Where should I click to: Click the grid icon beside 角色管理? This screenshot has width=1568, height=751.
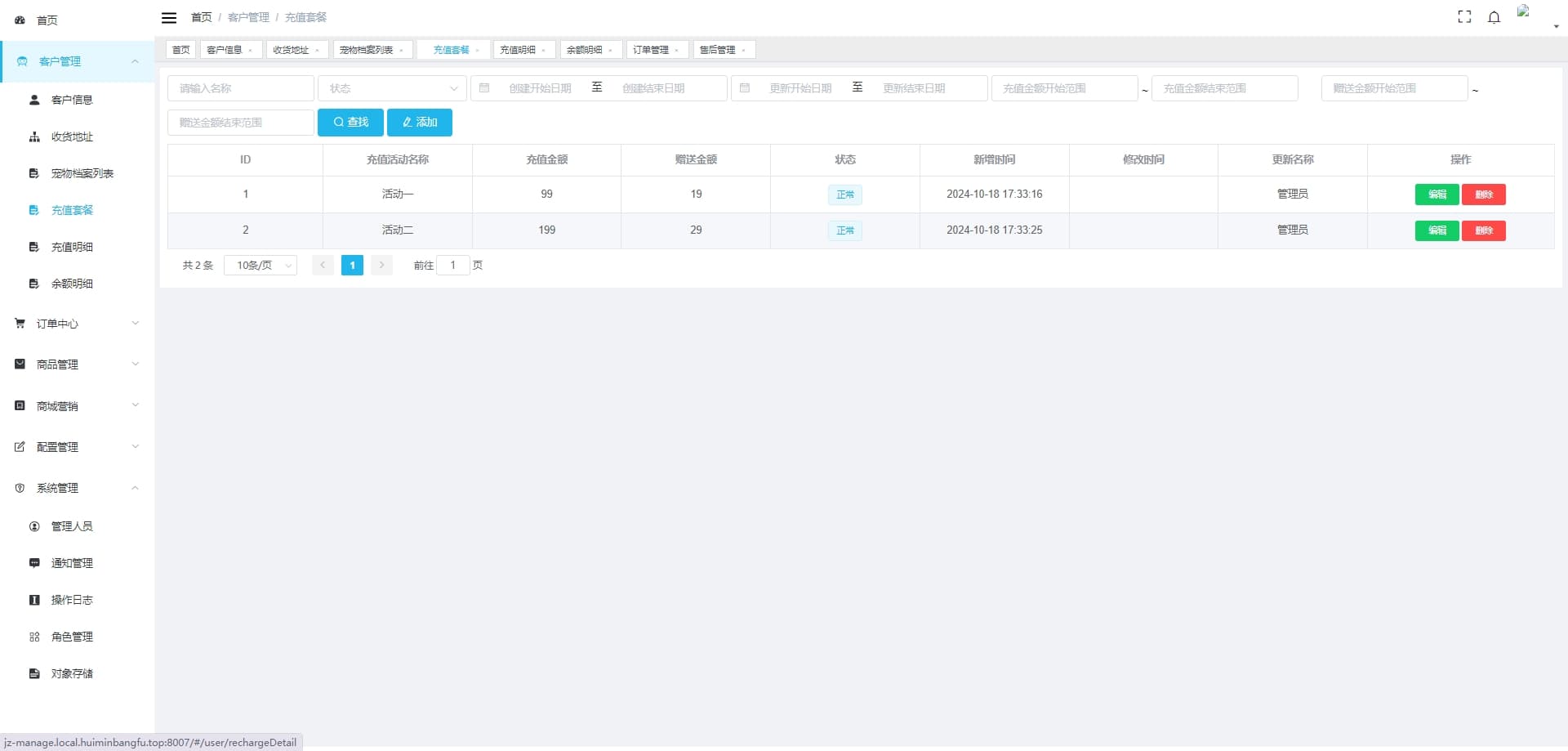pyautogui.click(x=34, y=637)
